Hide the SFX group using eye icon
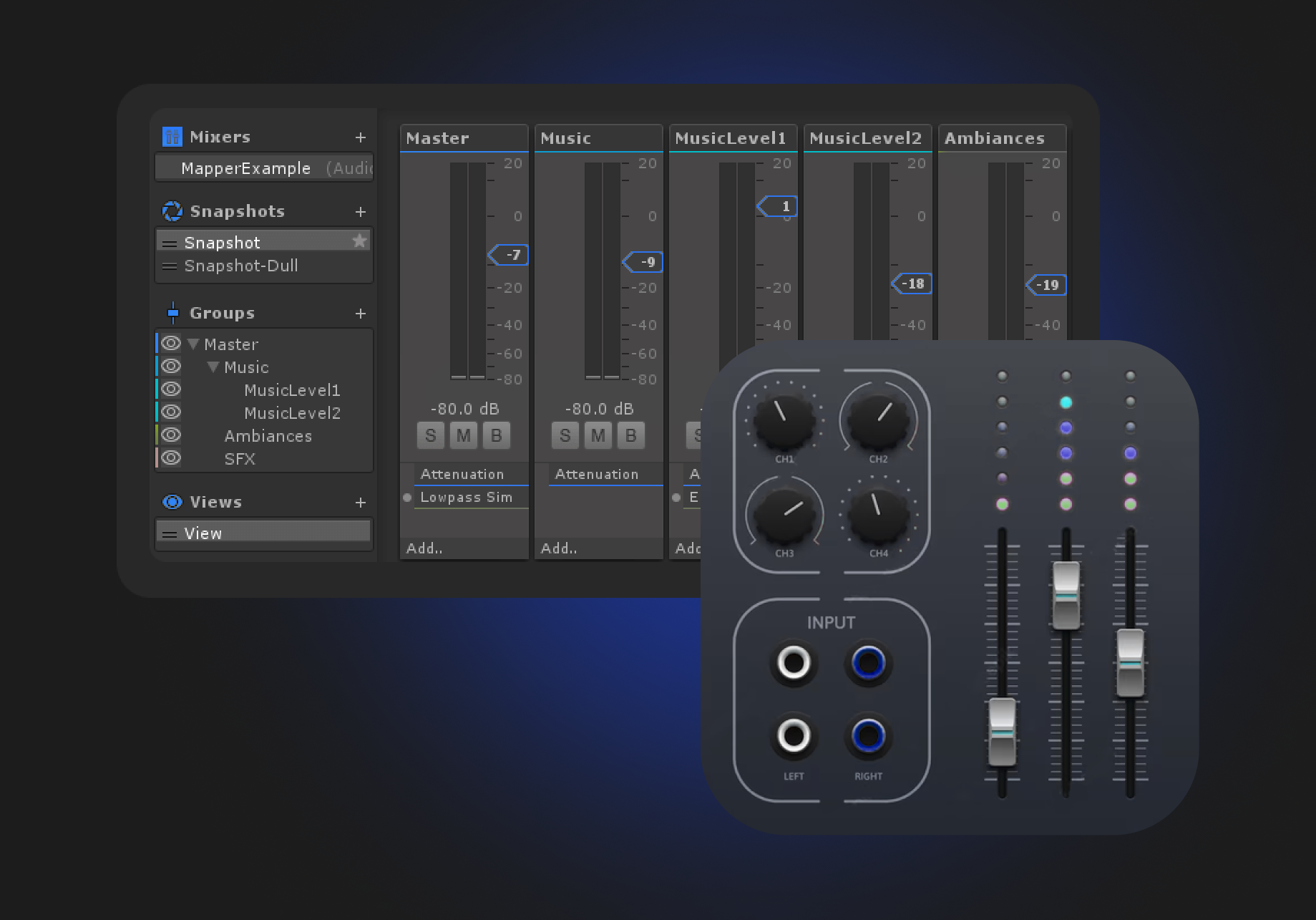The width and height of the screenshot is (1316, 920). 171,458
